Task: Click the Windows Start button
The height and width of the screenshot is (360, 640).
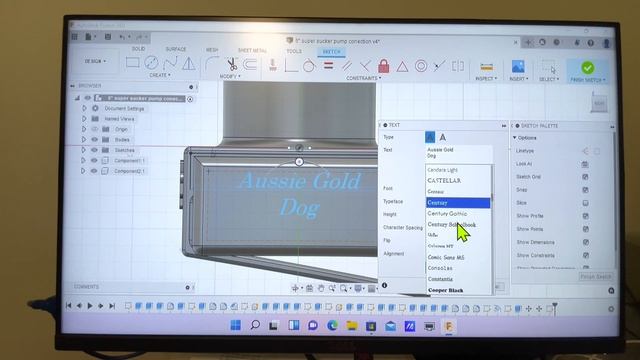Action: tap(236, 325)
